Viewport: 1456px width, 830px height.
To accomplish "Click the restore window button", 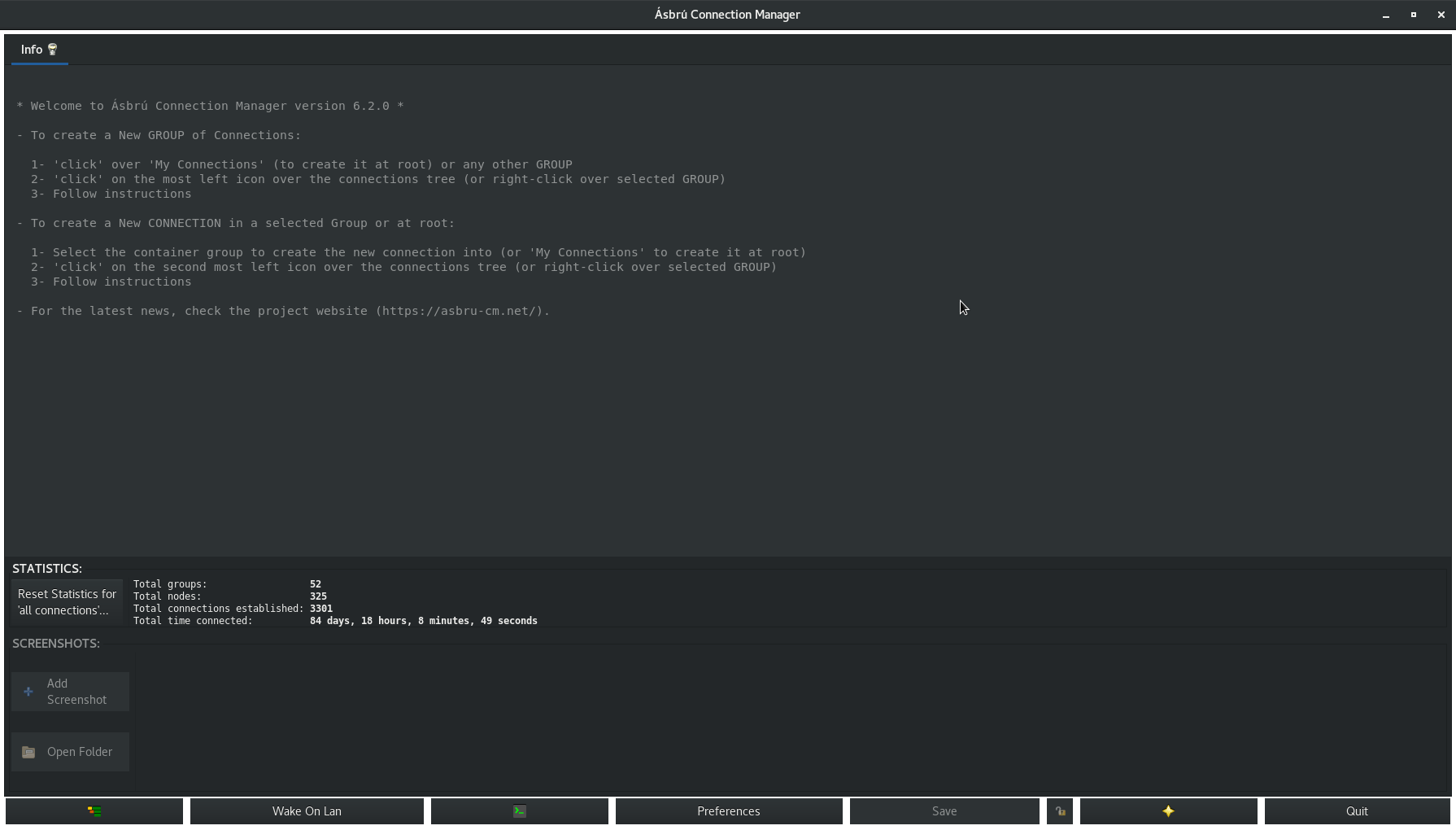I will [1414, 15].
